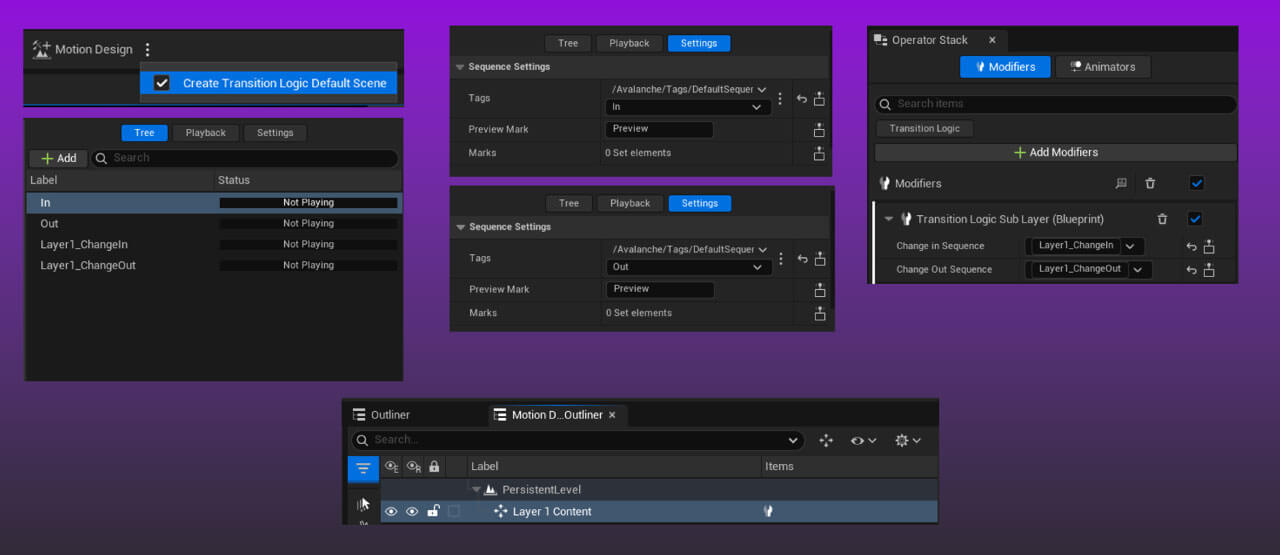1280x555 pixels.
Task: Open the tag path dropdown above the In value
Action: click(688, 89)
